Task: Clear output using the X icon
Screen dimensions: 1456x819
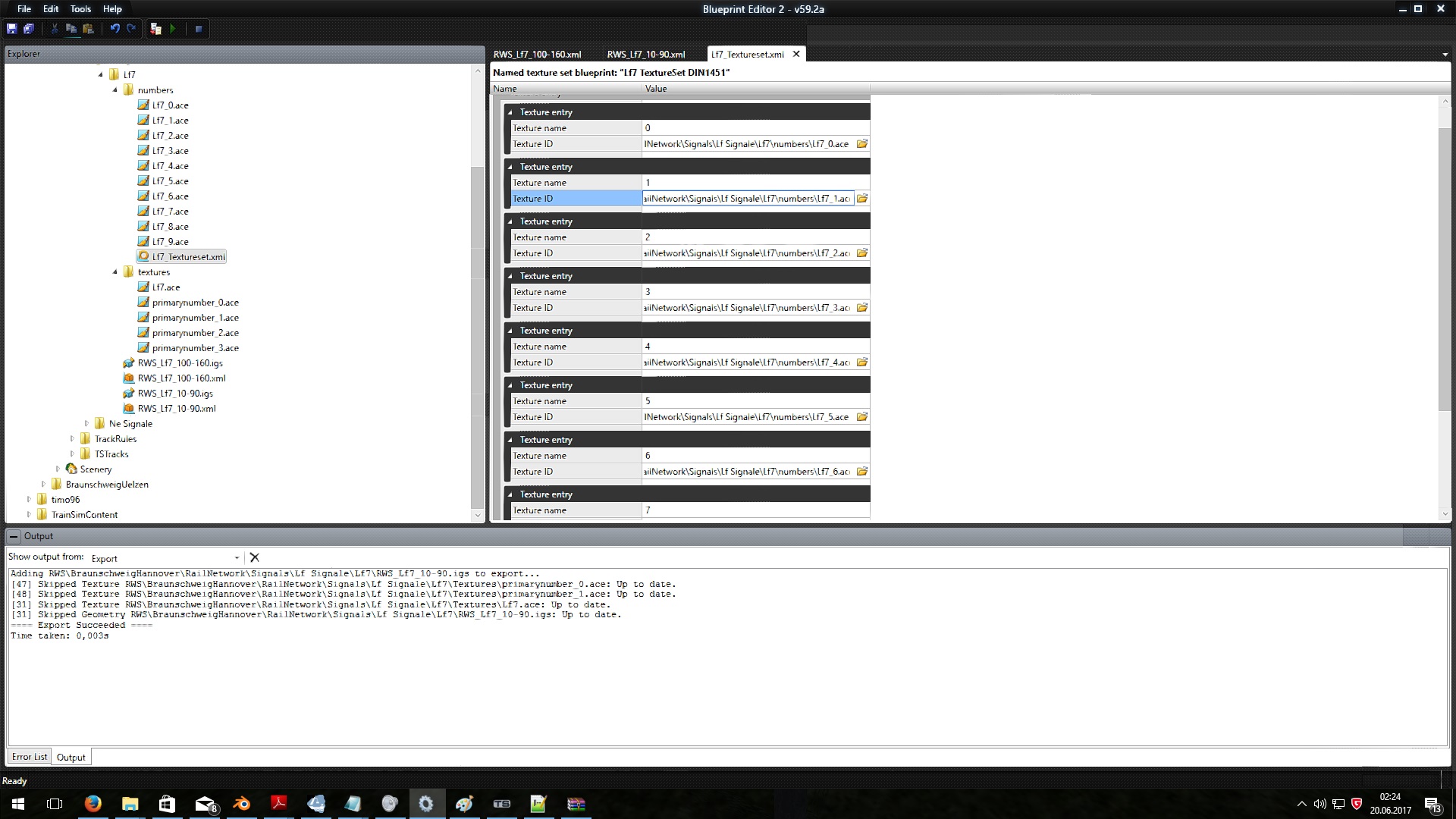Action: 255,557
